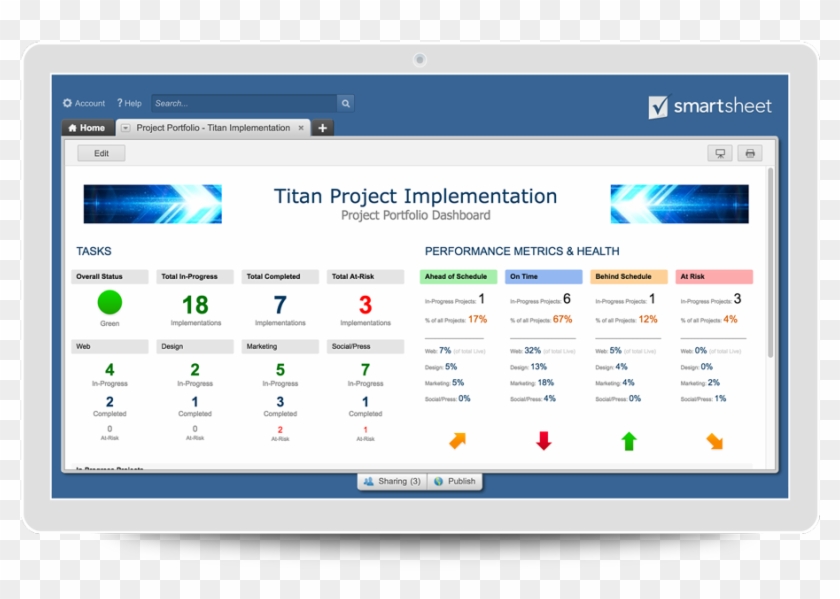This screenshot has width=840, height=599.
Task: Click the search magnifier button
Action: pos(346,103)
